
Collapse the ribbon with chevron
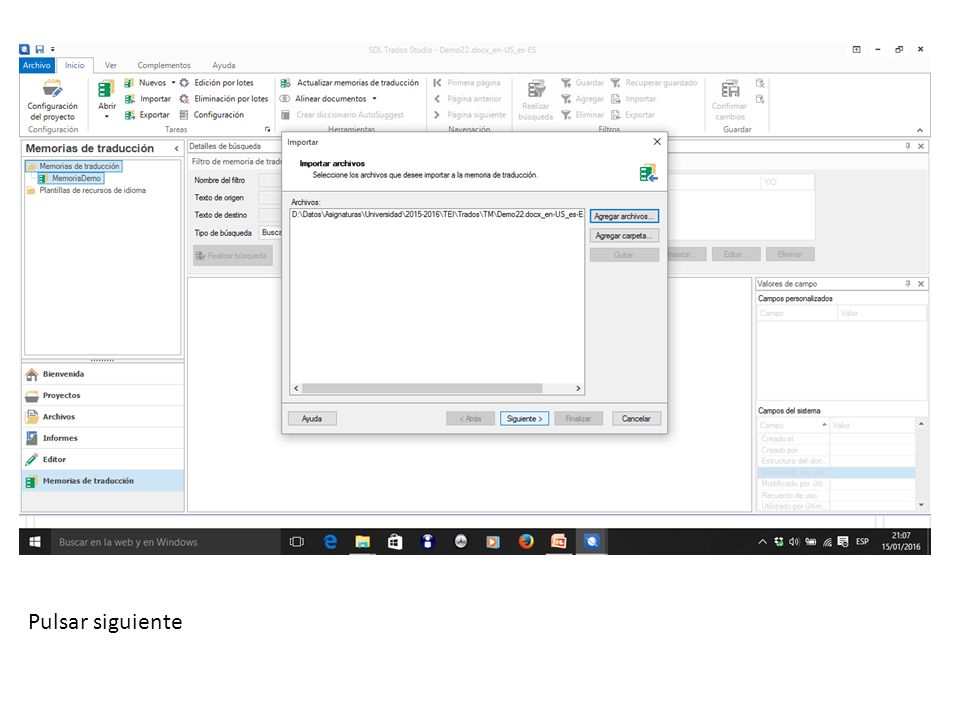pos(920,130)
